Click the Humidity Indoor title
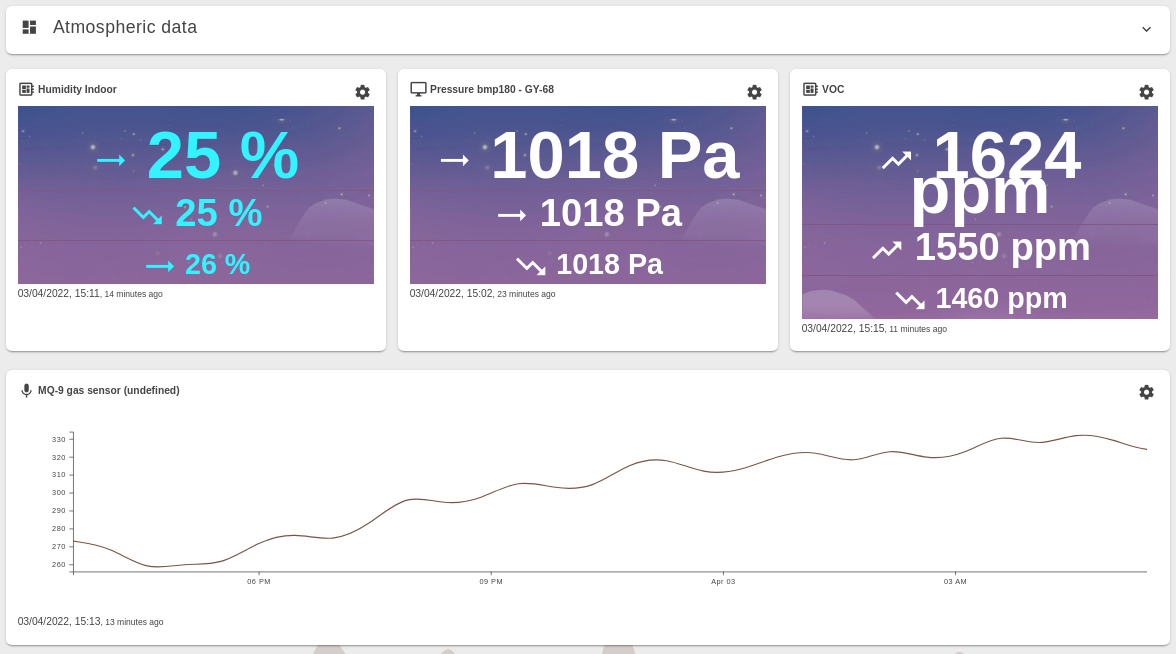The height and width of the screenshot is (654, 1176). tap(77, 89)
